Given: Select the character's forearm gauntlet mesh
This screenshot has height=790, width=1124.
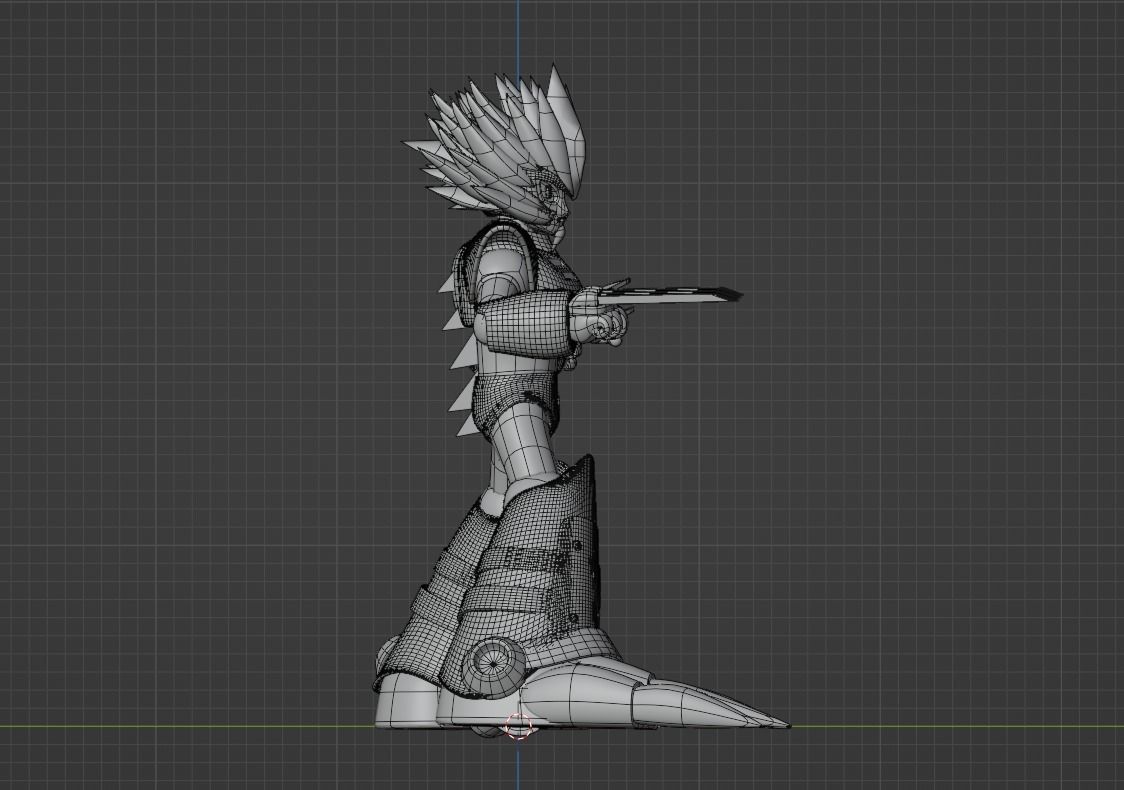Looking at the screenshot, I should click(x=527, y=323).
